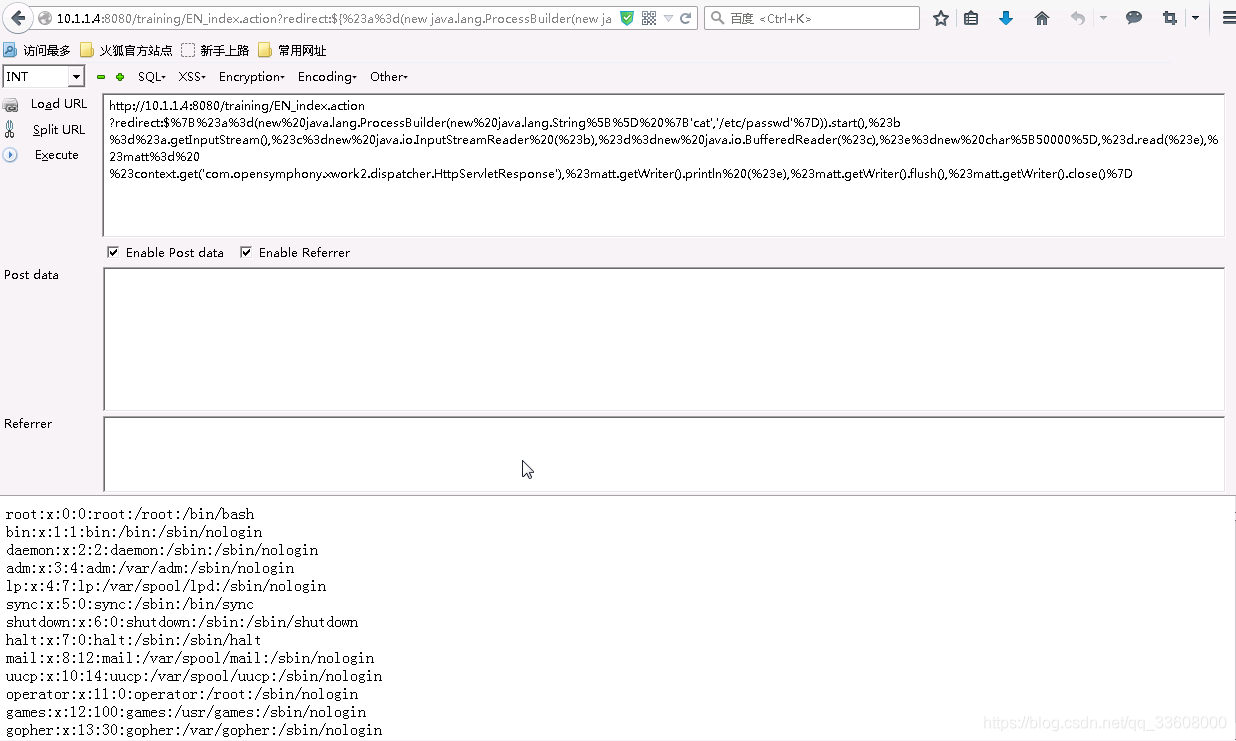Select the daemon:x:2:2 passwd line
1236x741 pixels.
162,551
